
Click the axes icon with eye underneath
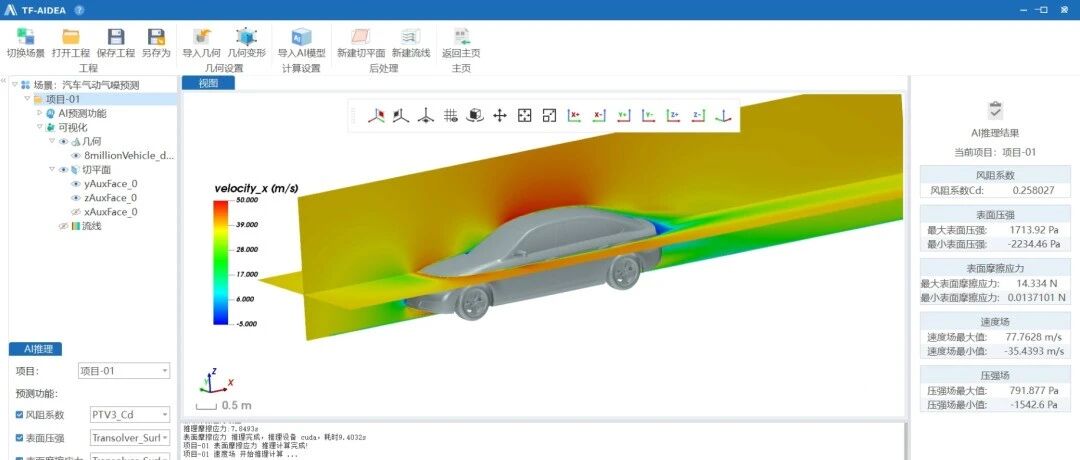pos(426,116)
